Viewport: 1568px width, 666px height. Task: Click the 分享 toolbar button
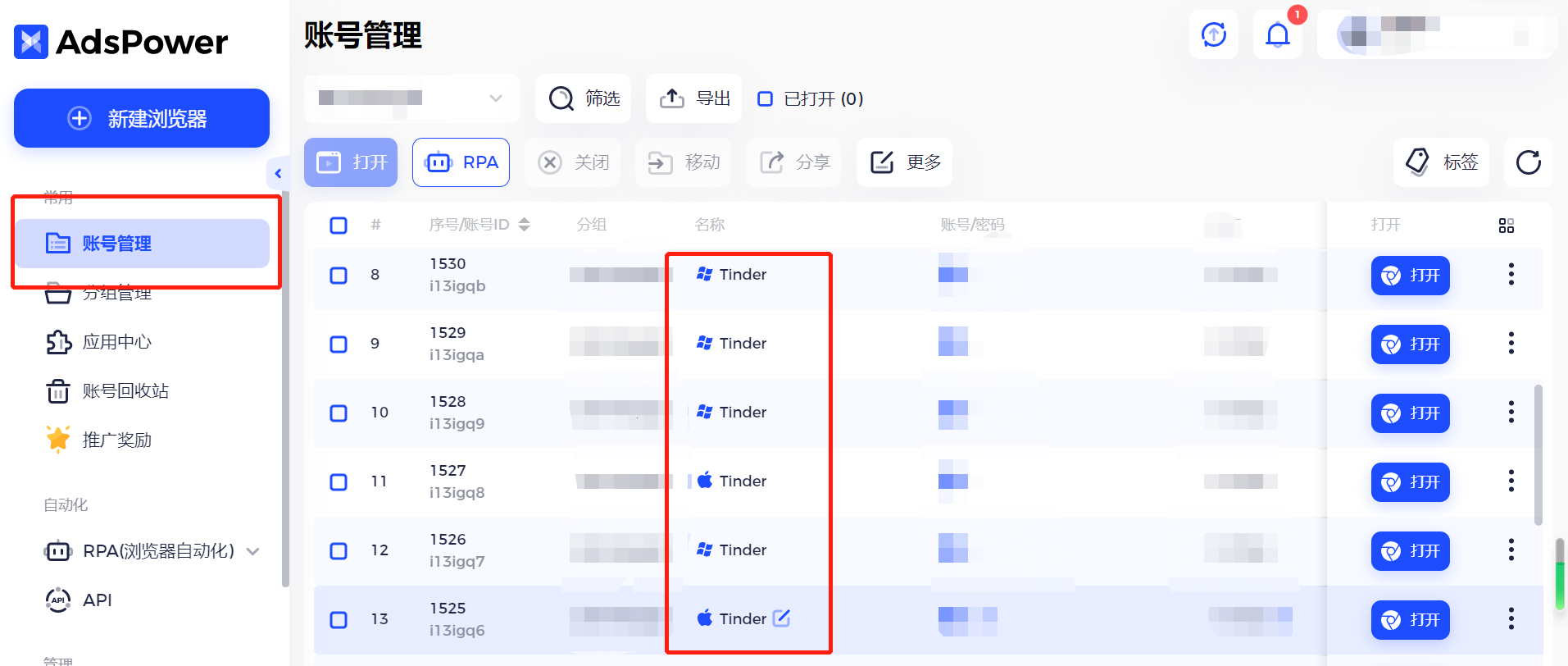[x=793, y=162]
